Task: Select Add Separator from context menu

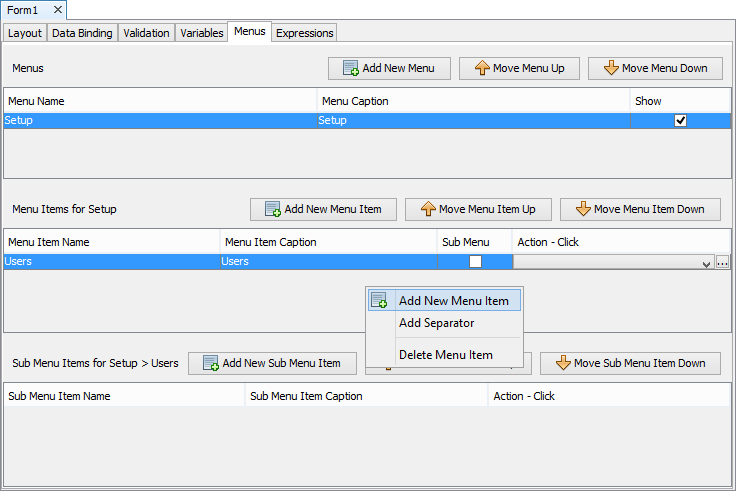Action: point(436,323)
